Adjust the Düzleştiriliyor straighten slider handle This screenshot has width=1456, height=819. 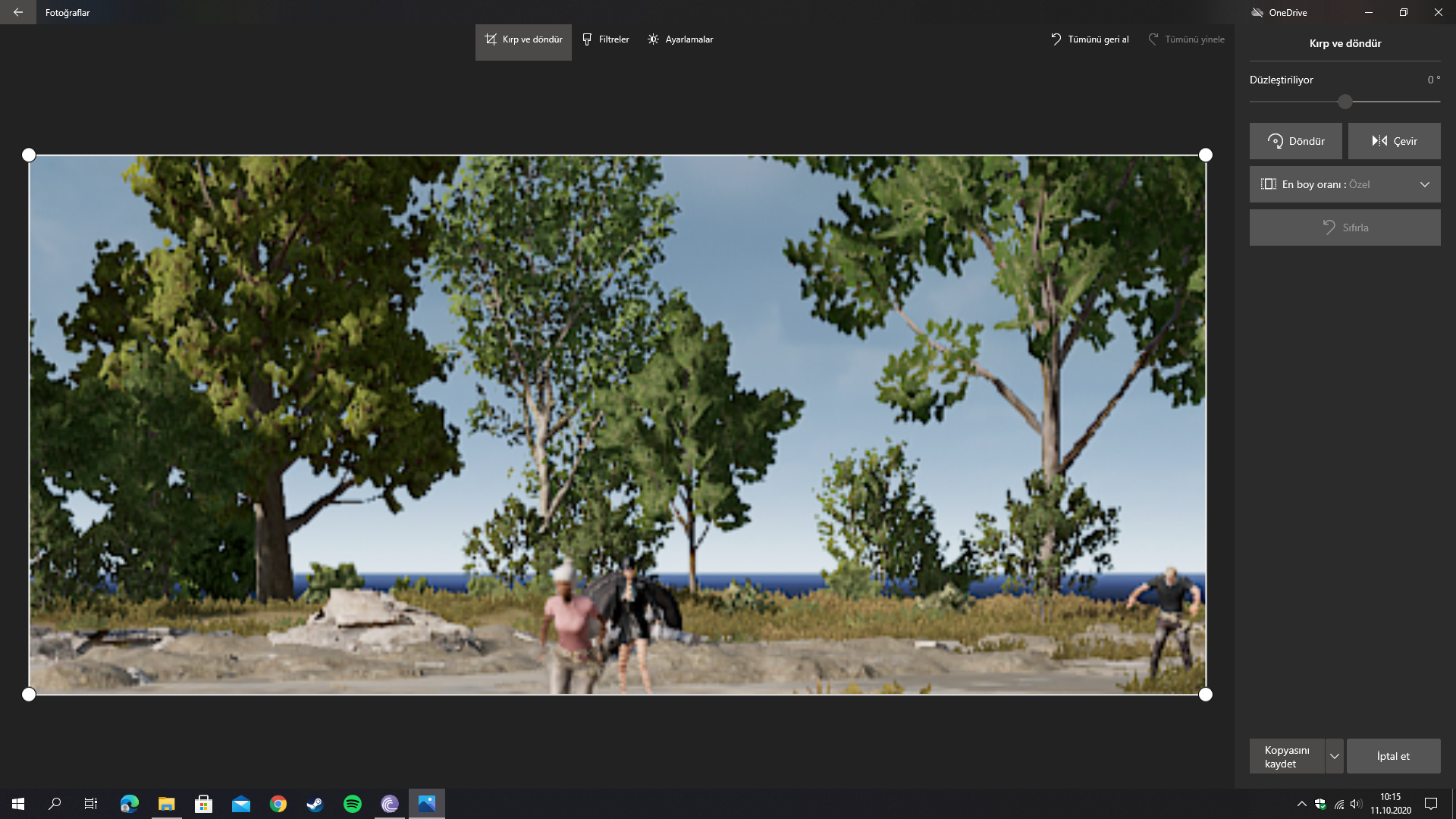pos(1345,102)
